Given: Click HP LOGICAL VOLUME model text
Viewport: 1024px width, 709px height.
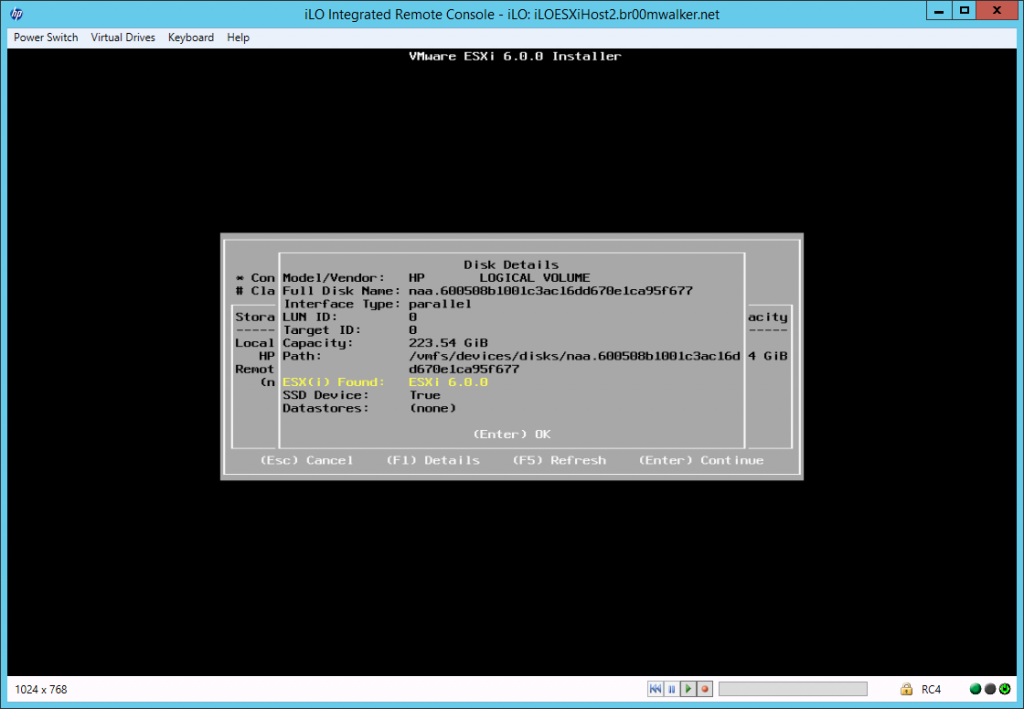Looking at the screenshot, I should [500, 277].
